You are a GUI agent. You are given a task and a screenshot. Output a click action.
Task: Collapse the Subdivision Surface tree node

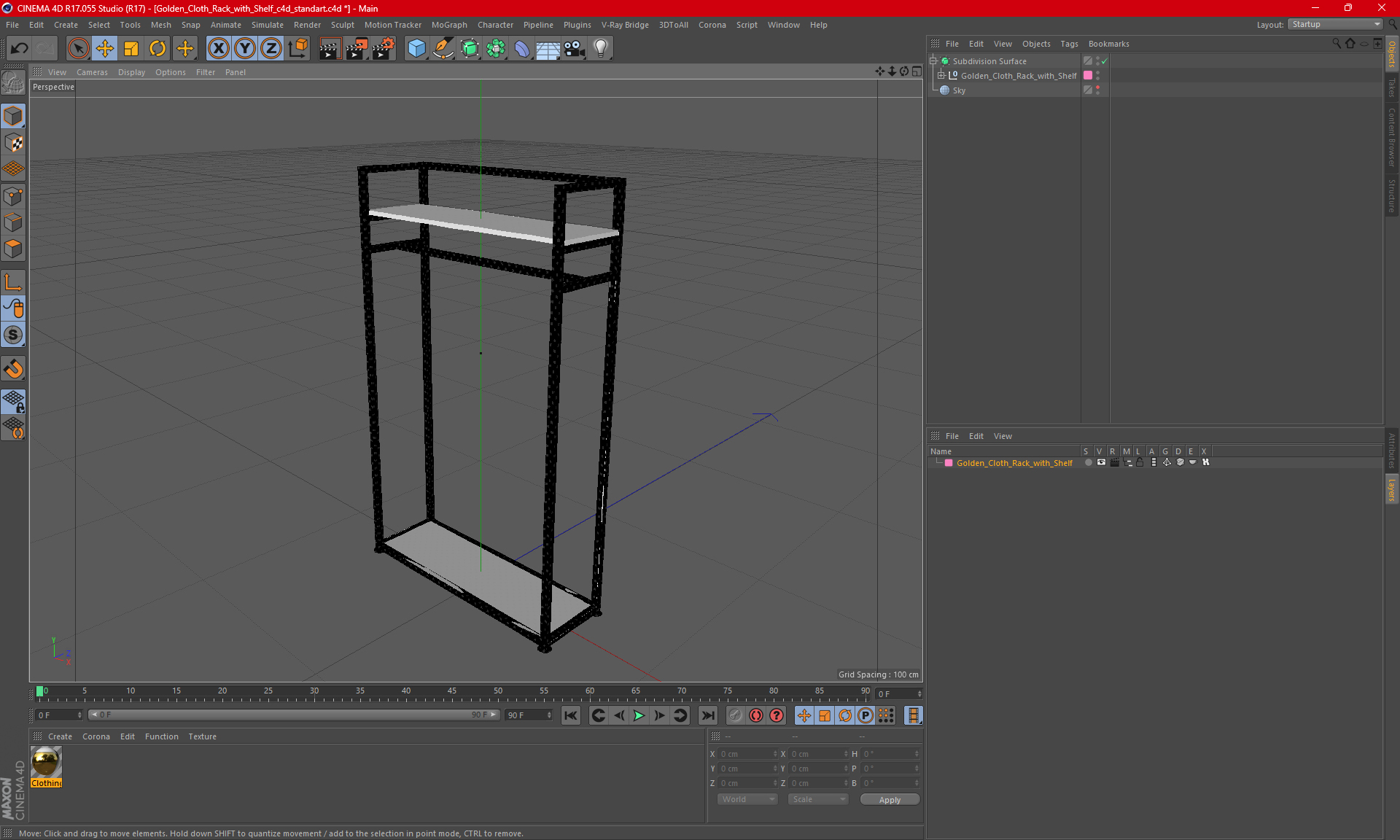pos(933,61)
